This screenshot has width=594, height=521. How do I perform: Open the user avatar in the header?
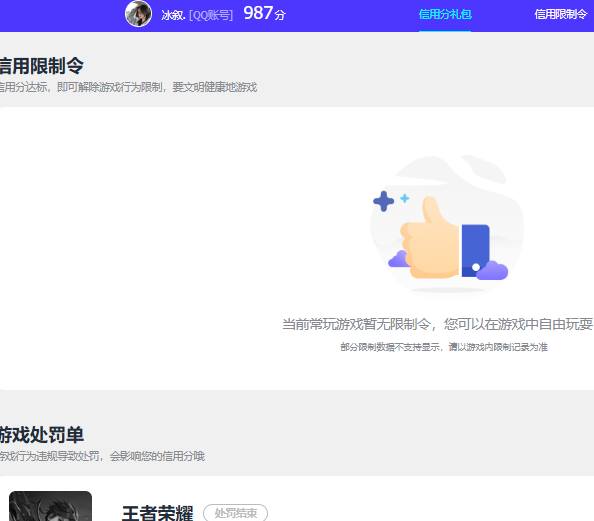click(138, 14)
